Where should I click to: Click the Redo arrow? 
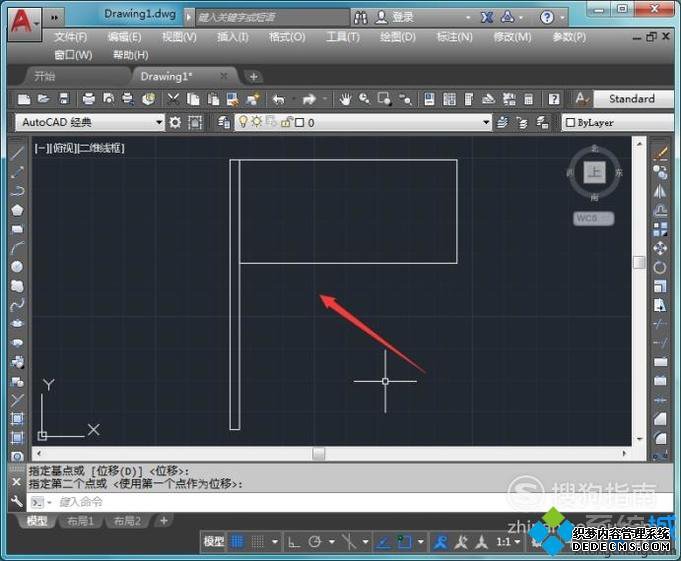point(309,99)
